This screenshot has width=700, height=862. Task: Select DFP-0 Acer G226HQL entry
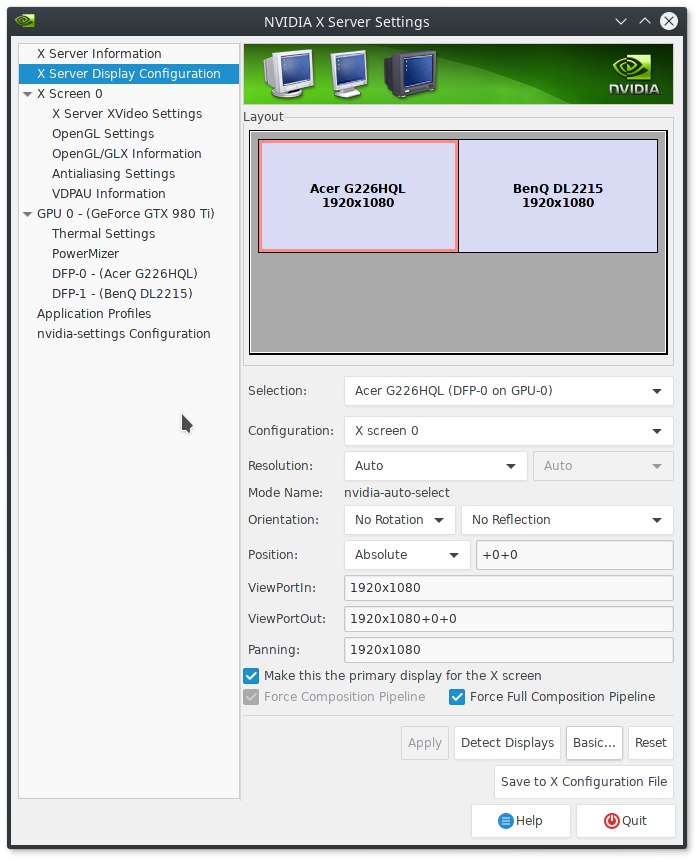(125, 274)
